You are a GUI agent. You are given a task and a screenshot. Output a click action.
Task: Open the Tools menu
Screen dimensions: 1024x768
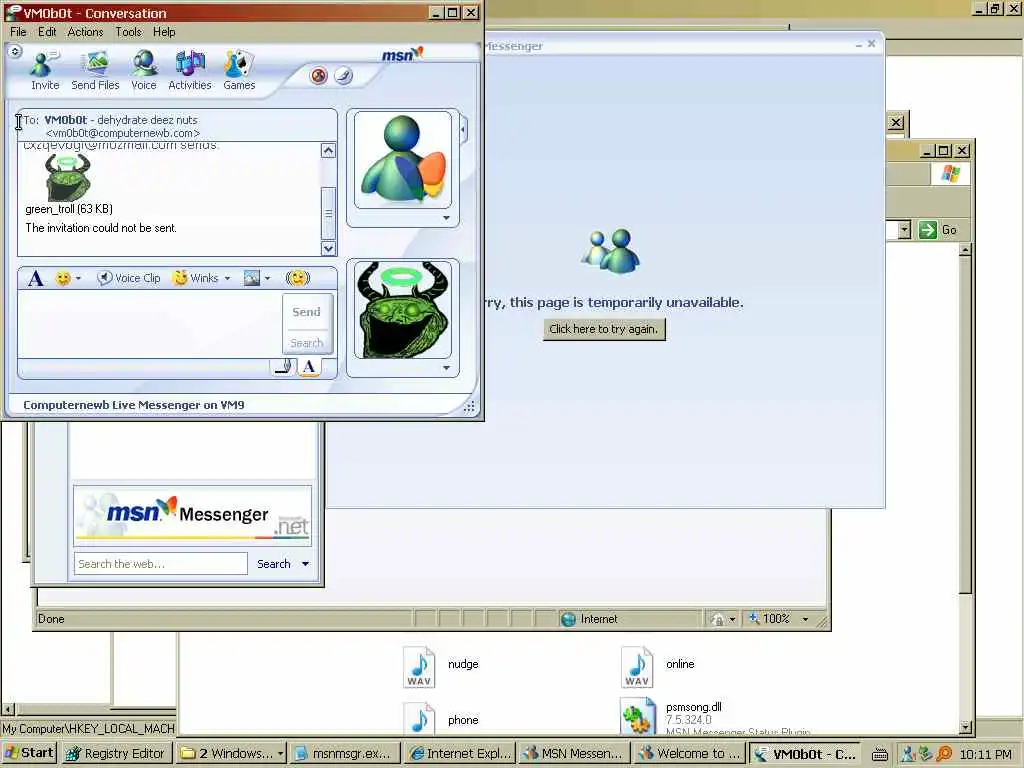[128, 31]
